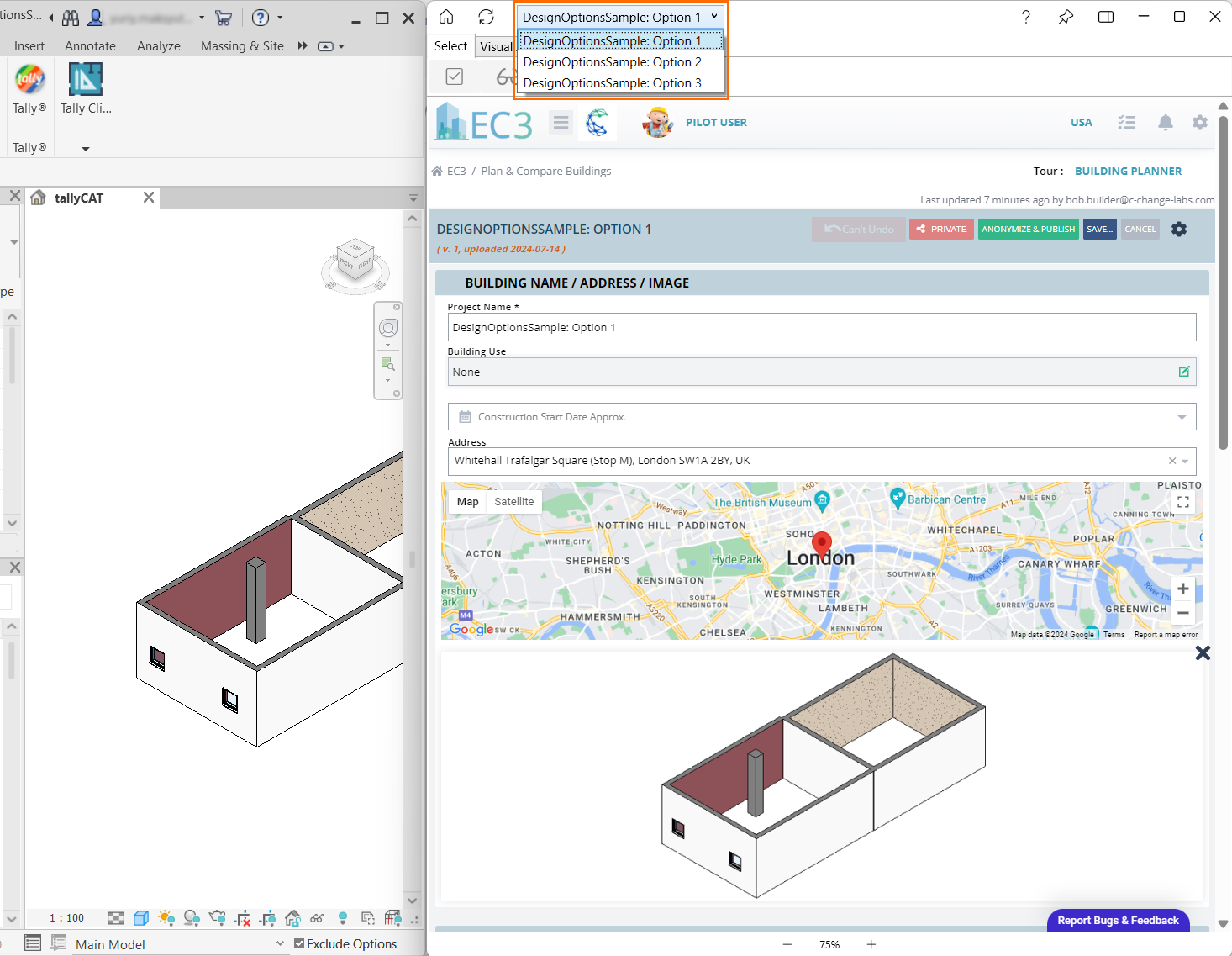Open EC3 notifications bell

(1165, 123)
